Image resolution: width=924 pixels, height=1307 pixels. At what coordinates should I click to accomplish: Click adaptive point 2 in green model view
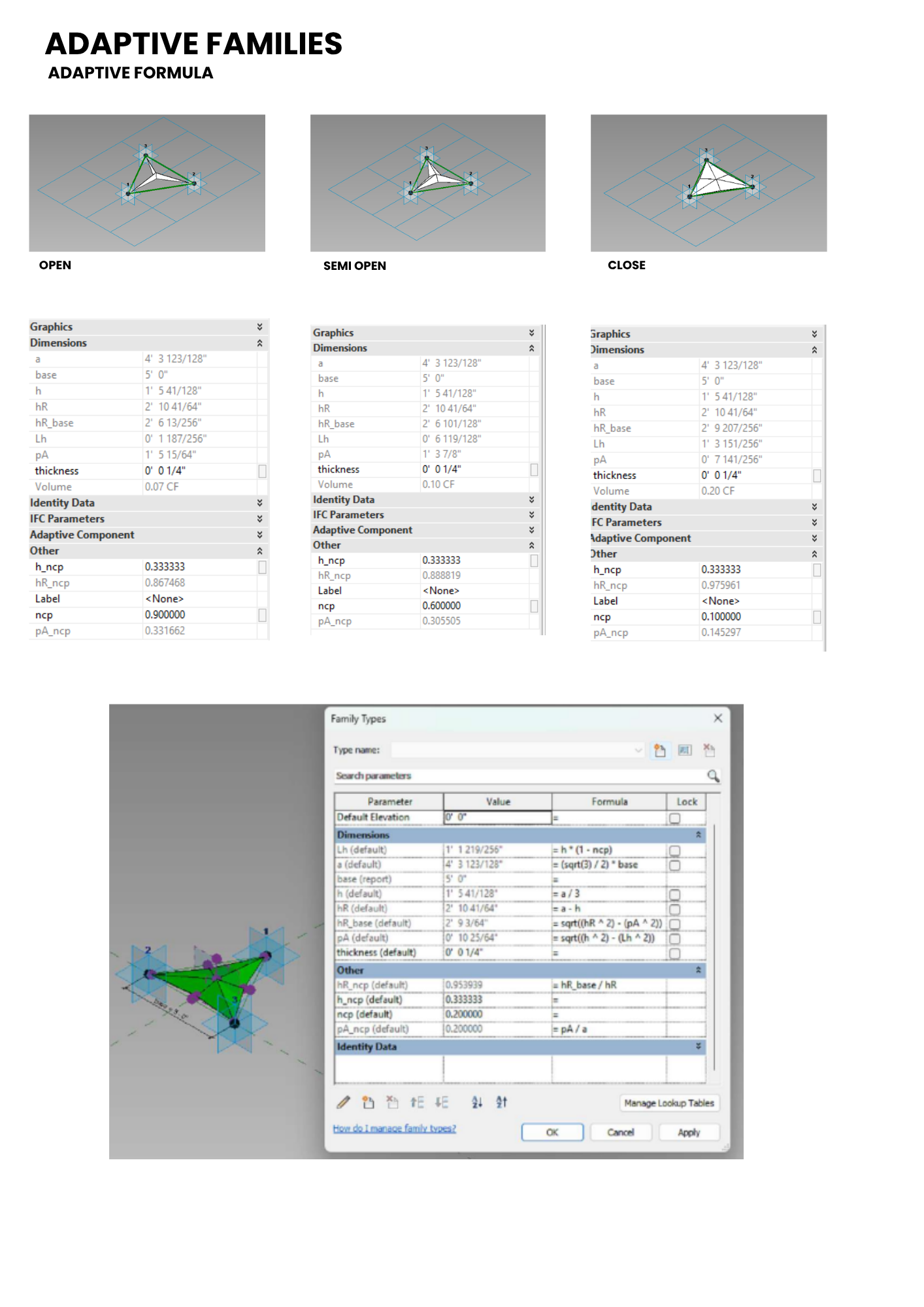tap(149, 974)
